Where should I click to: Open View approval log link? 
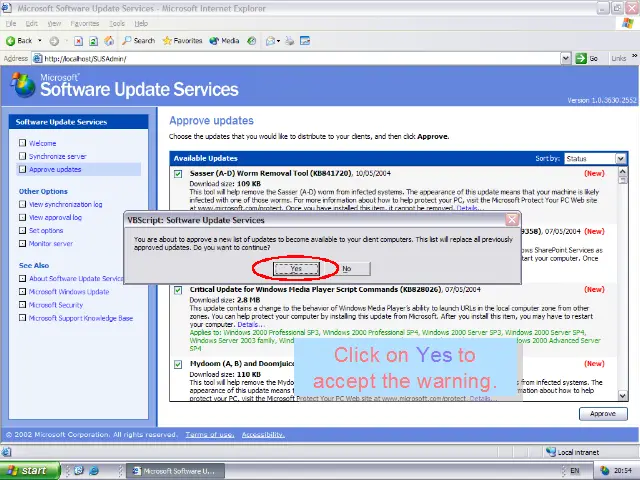coord(55,218)
